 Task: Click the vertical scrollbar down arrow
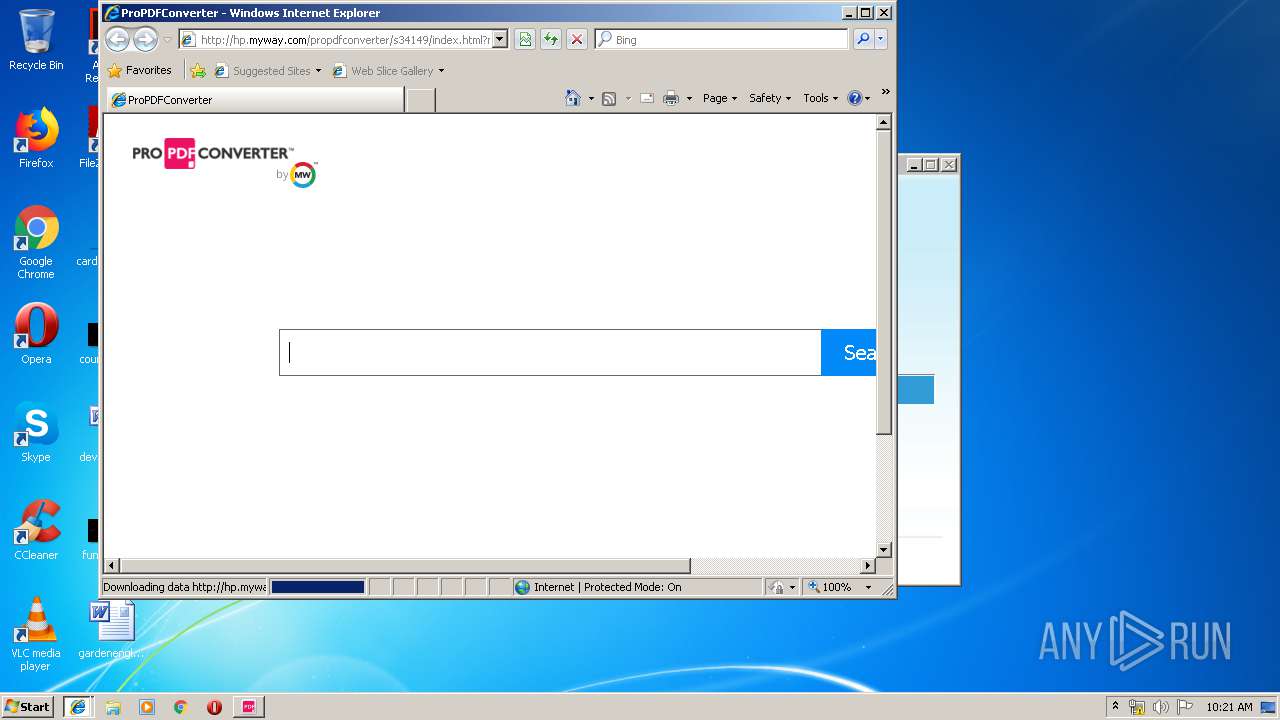coord(883,550)
